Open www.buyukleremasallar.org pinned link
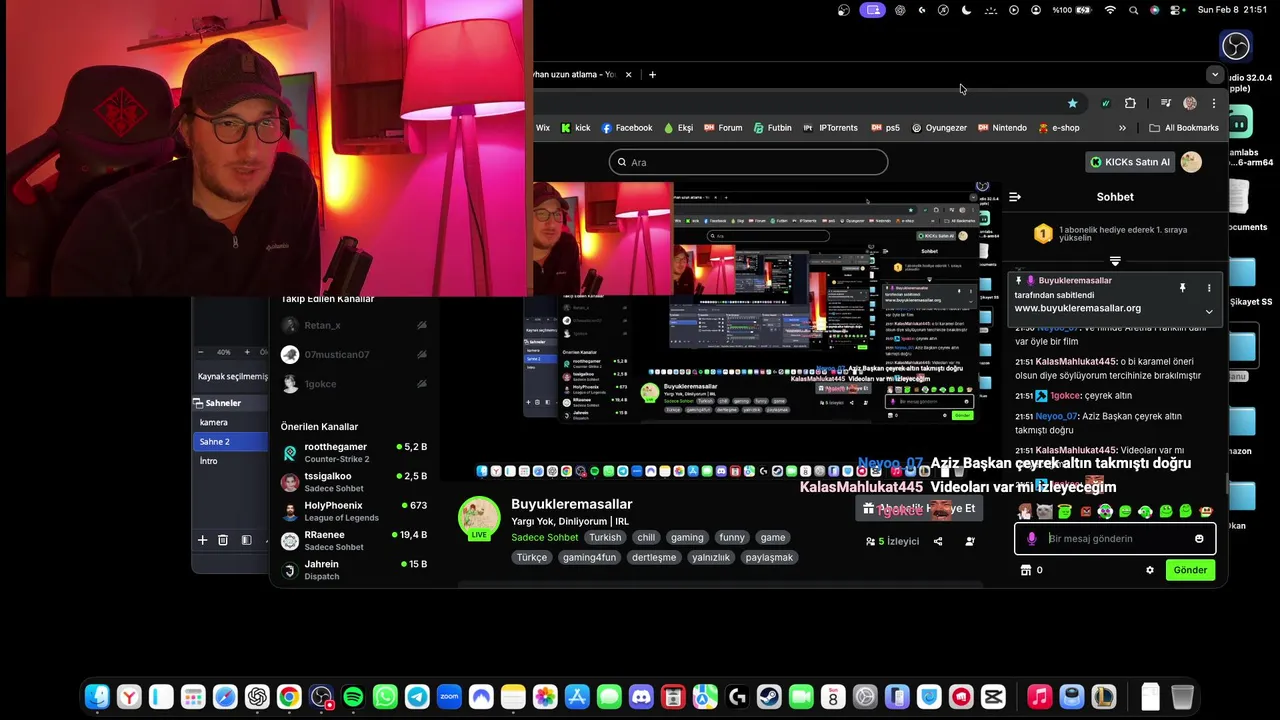This screenshot has height=720, width=1280. [x=1078, y=308]
